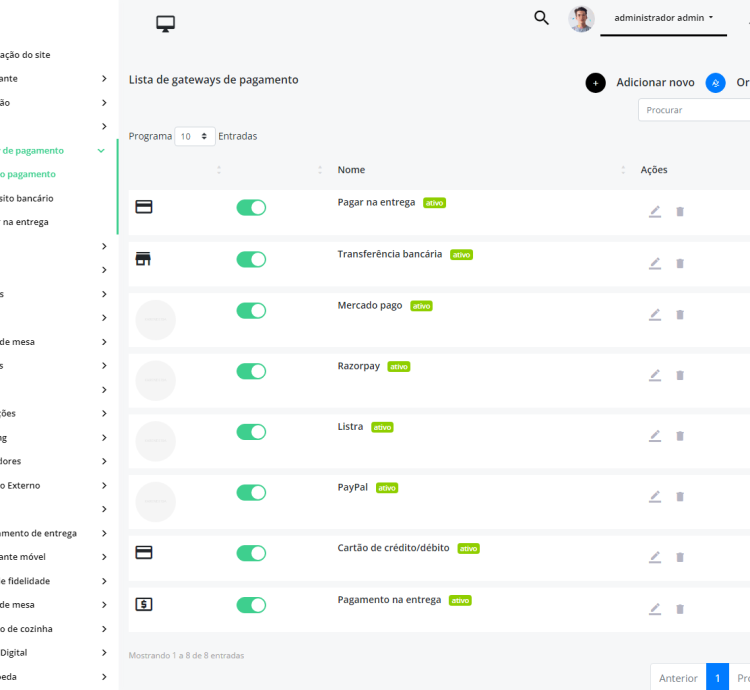Open the search magnifier icon
Viewport: 750px width, 690px height.
[x=541, y=18]
